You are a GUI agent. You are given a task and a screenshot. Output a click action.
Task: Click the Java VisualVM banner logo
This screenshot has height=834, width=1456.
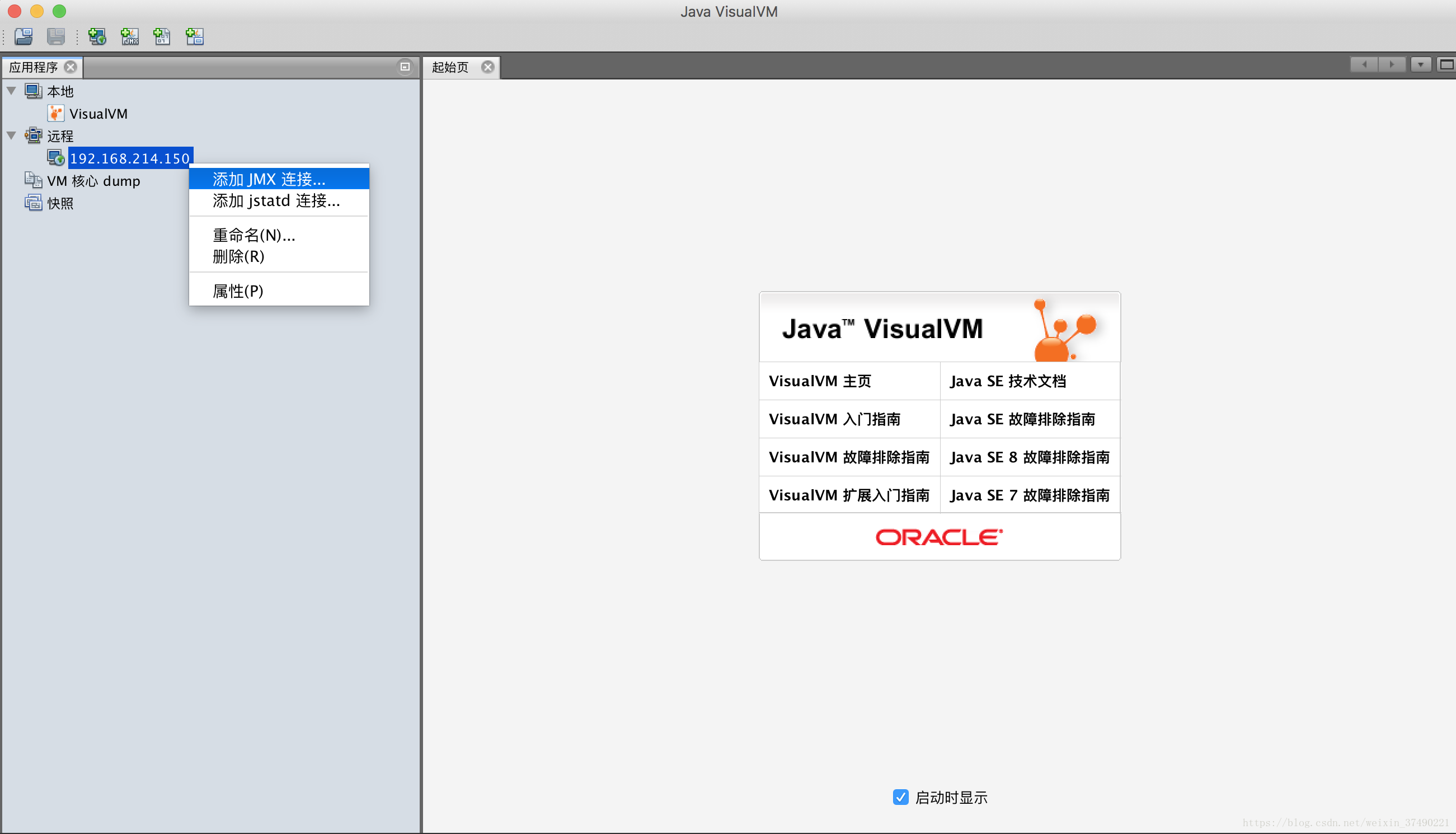pyautogui.click(x=940, y=327)
